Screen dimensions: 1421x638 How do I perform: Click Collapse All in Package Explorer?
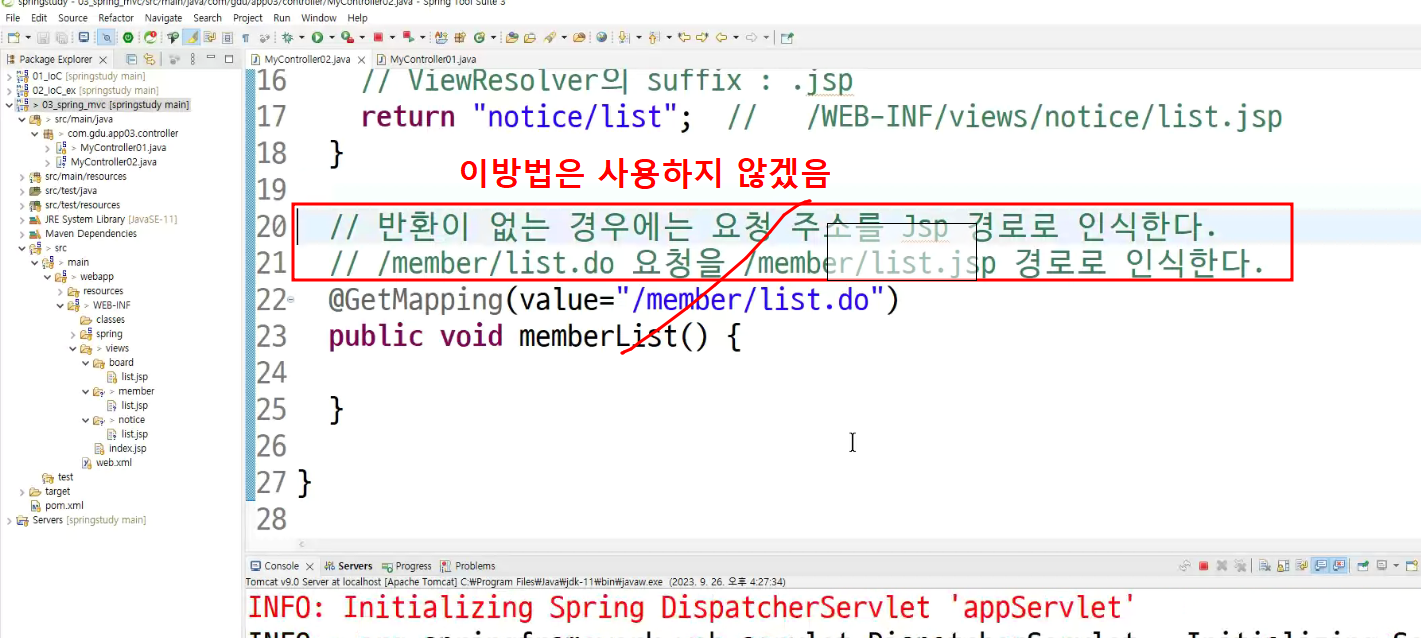(131, 59)
